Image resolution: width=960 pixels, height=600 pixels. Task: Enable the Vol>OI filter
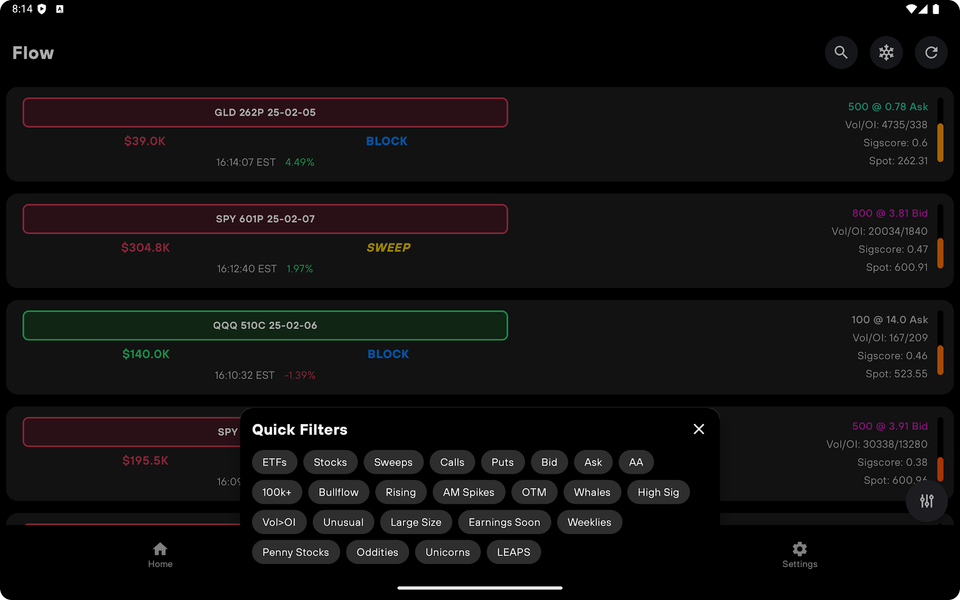click(x=279, y=522)
